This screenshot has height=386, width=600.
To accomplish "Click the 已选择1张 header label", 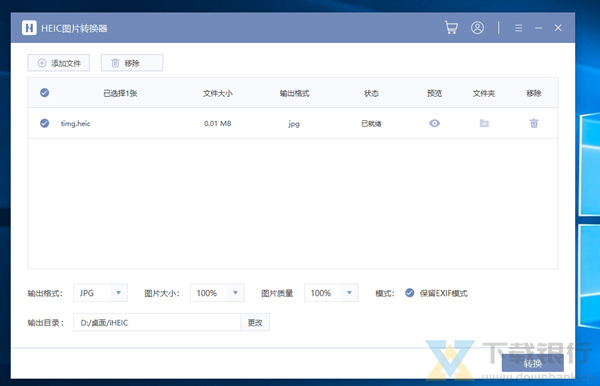I will pos(120,93).
